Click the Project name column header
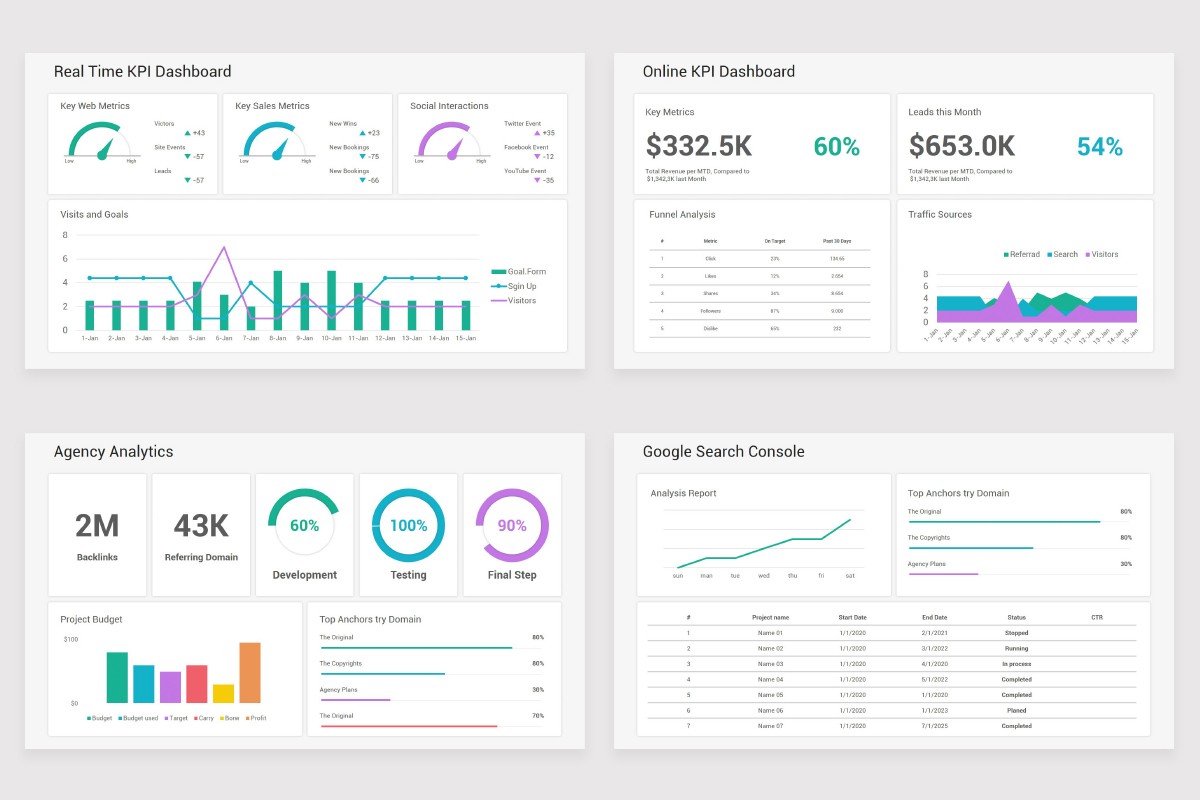 [x=770, y=617]
